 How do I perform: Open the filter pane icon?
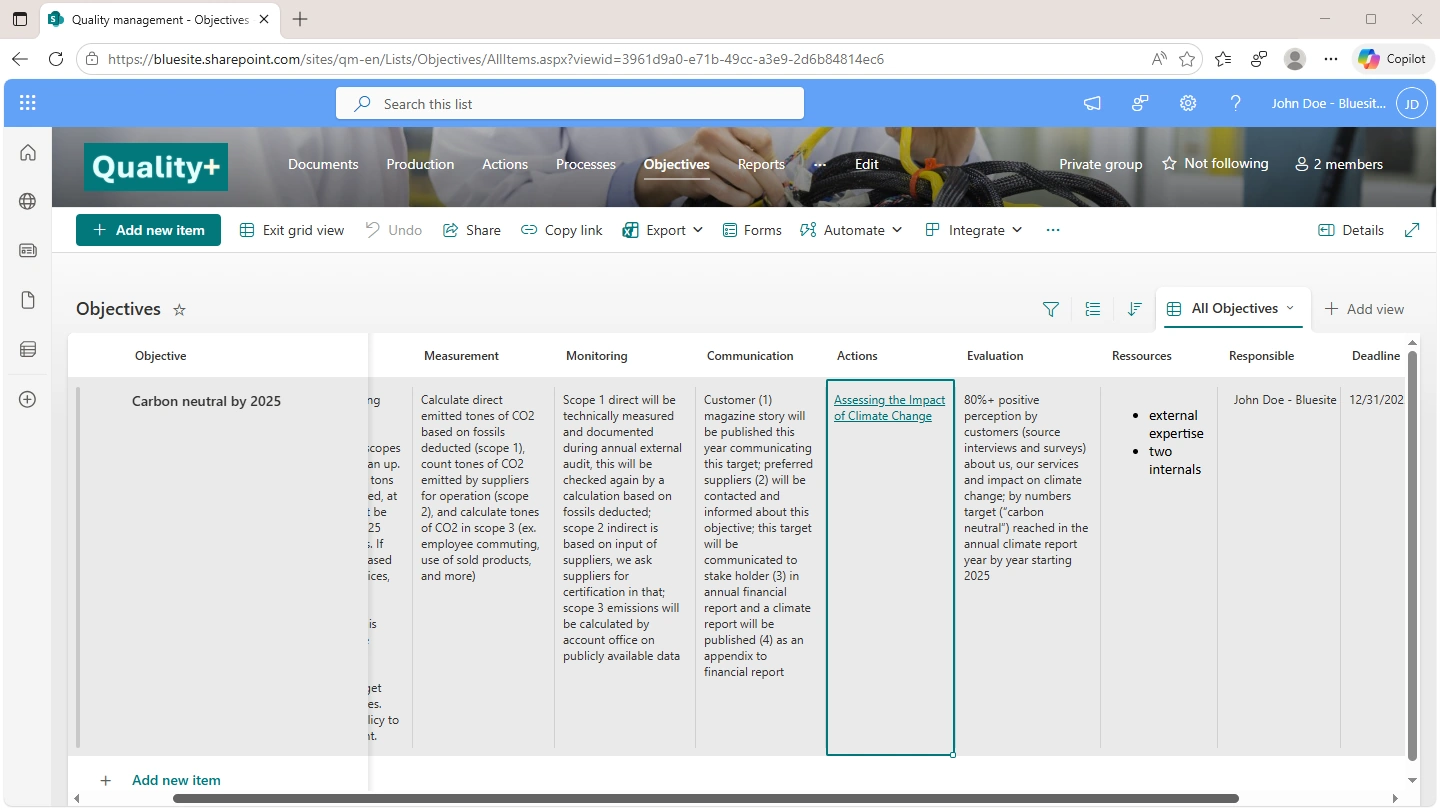point(1050,309)
